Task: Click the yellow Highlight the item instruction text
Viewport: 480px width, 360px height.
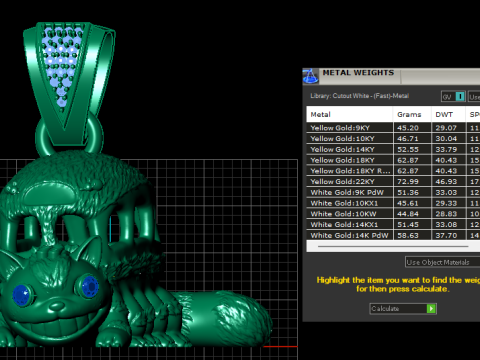Action: pyautogui.click(x=398, y=284)
